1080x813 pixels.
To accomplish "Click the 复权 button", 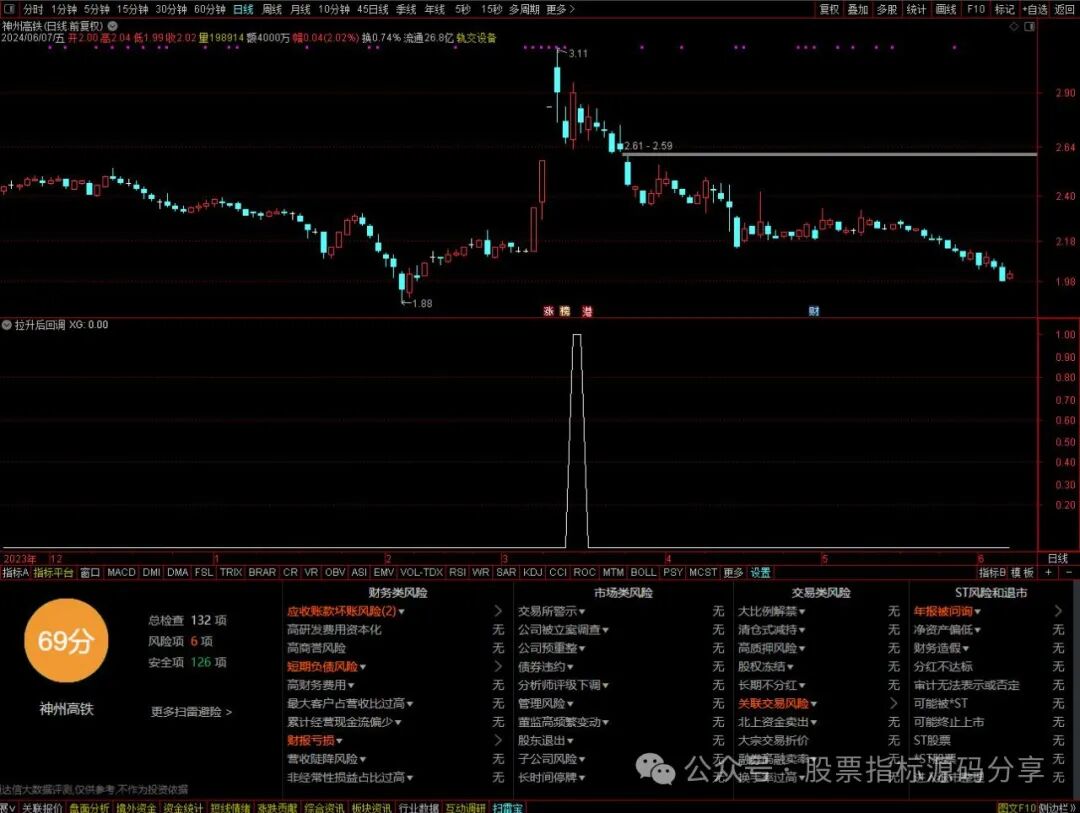I will [x=829, y=9].
